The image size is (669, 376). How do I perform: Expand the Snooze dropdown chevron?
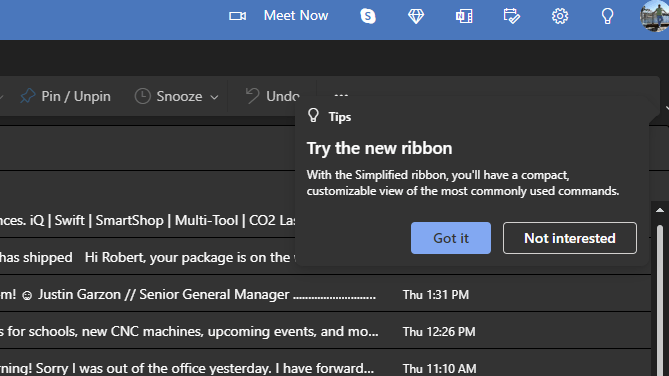pyautogui.click(x=214, y=97)
